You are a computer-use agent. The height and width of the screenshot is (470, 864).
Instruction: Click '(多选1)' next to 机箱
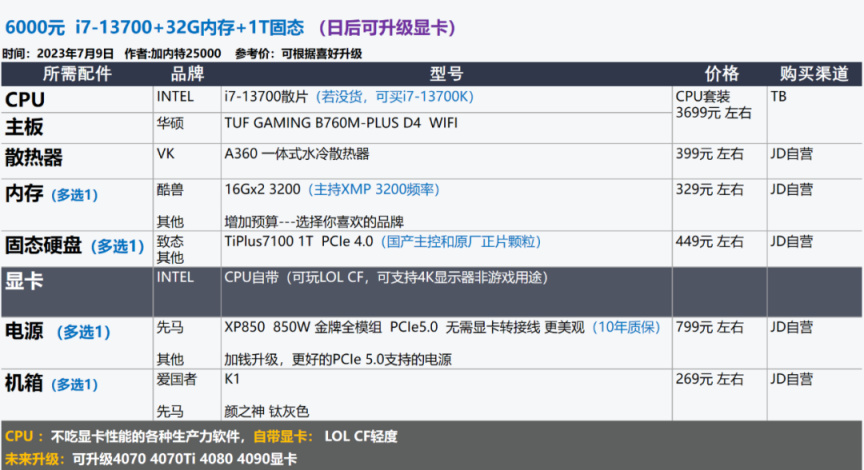click(x=74, y=384)
